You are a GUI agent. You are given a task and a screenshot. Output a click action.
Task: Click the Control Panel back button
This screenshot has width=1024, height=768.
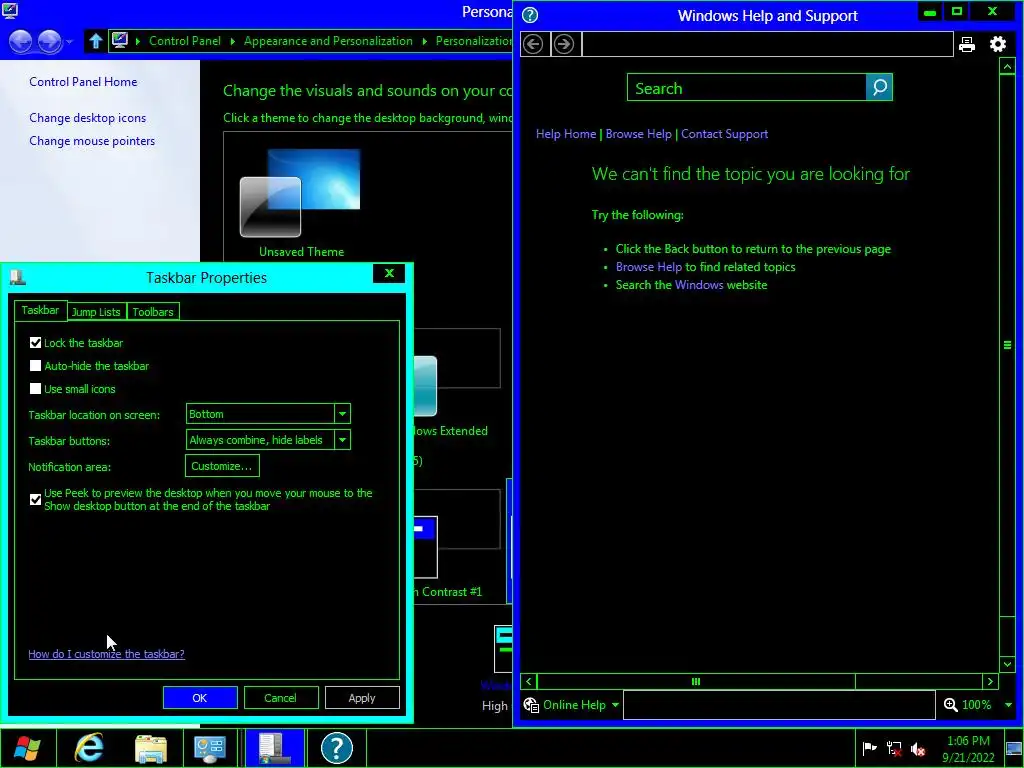point(20,41)
